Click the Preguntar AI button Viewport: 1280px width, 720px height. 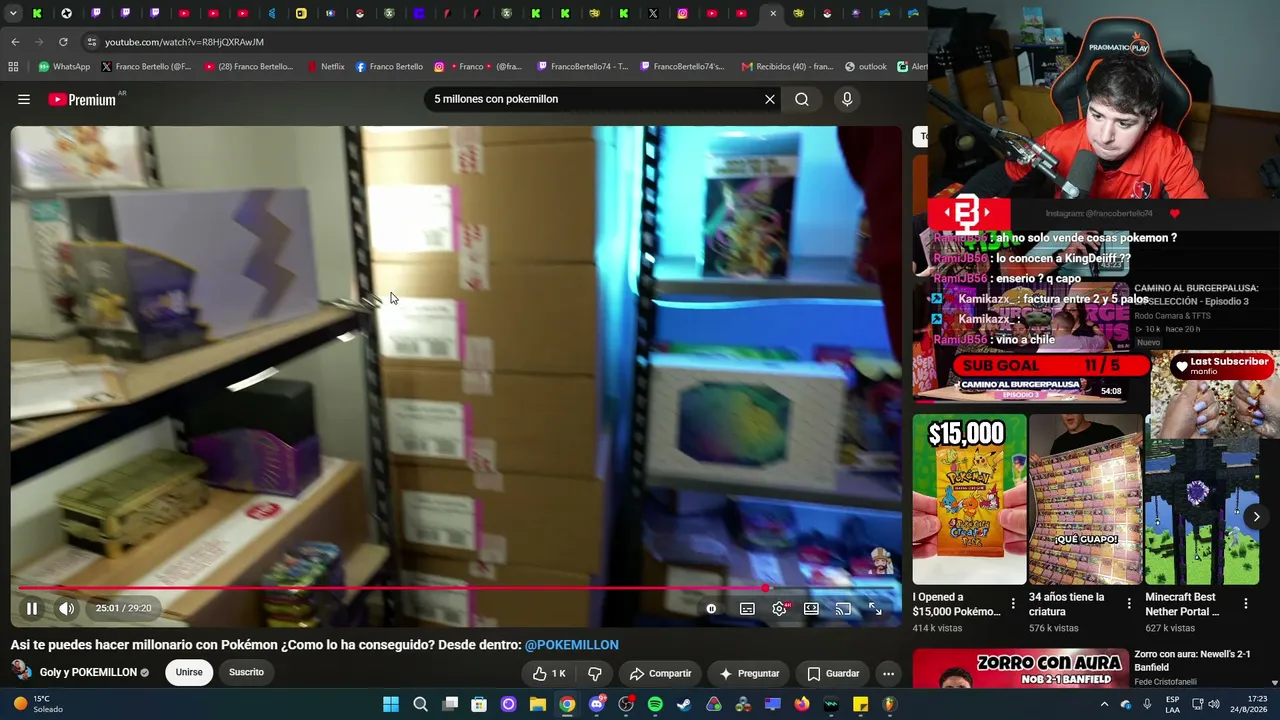[x=749, y=673]
